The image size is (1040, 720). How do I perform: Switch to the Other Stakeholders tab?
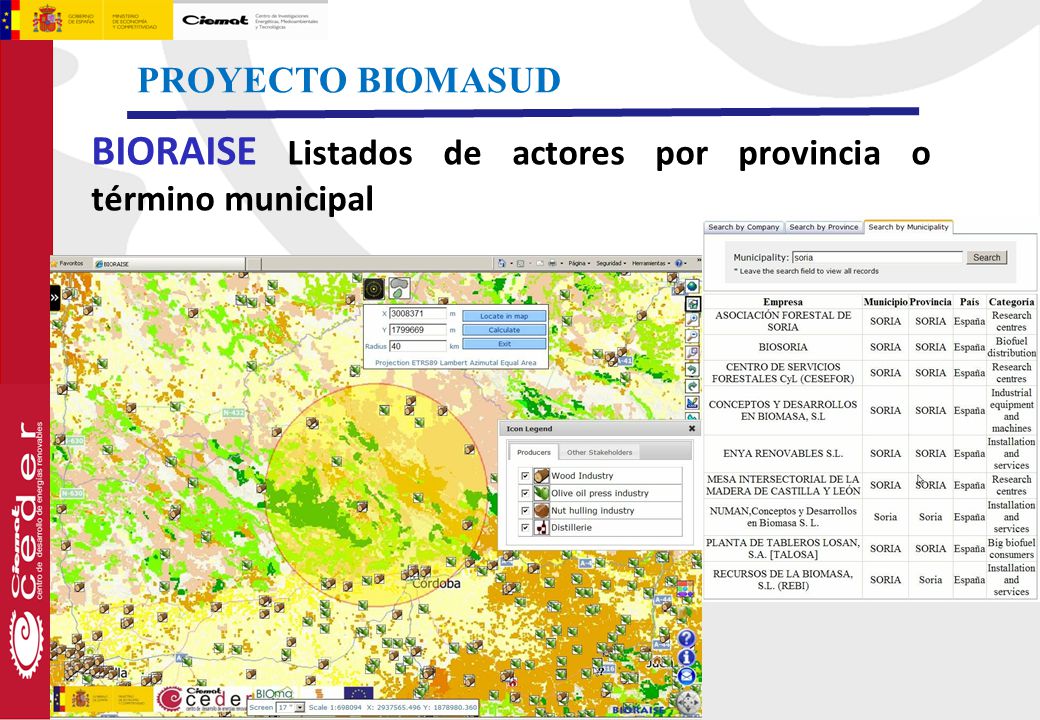tap(599, 452)
